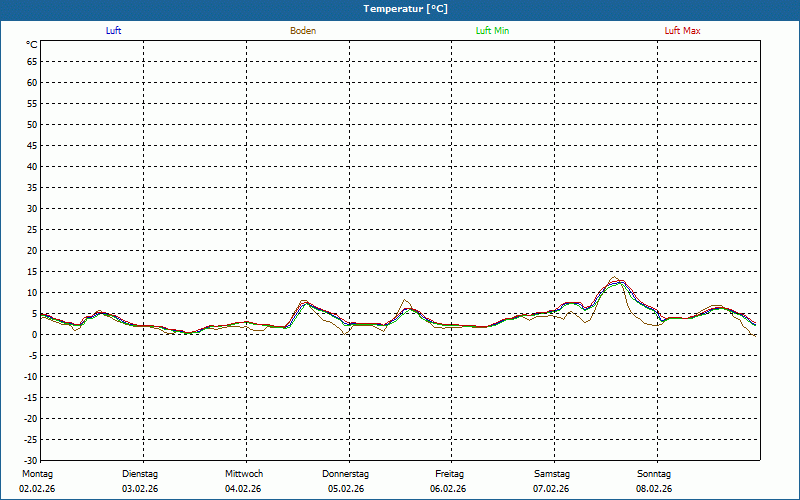Image resolution: width=800 pixels, height=500 pixels.
Task: Click the Donnerstag day label
Action: [346, 474]
